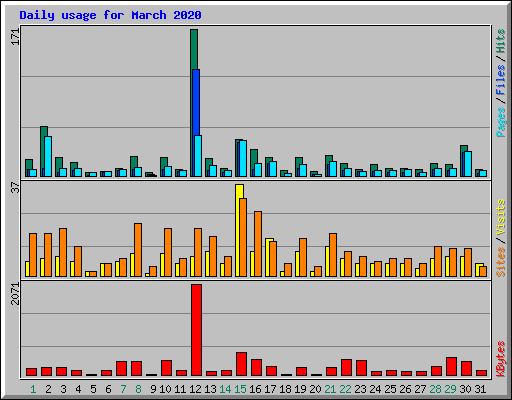Click the red KBytes bar for day 29

point(451,367)
